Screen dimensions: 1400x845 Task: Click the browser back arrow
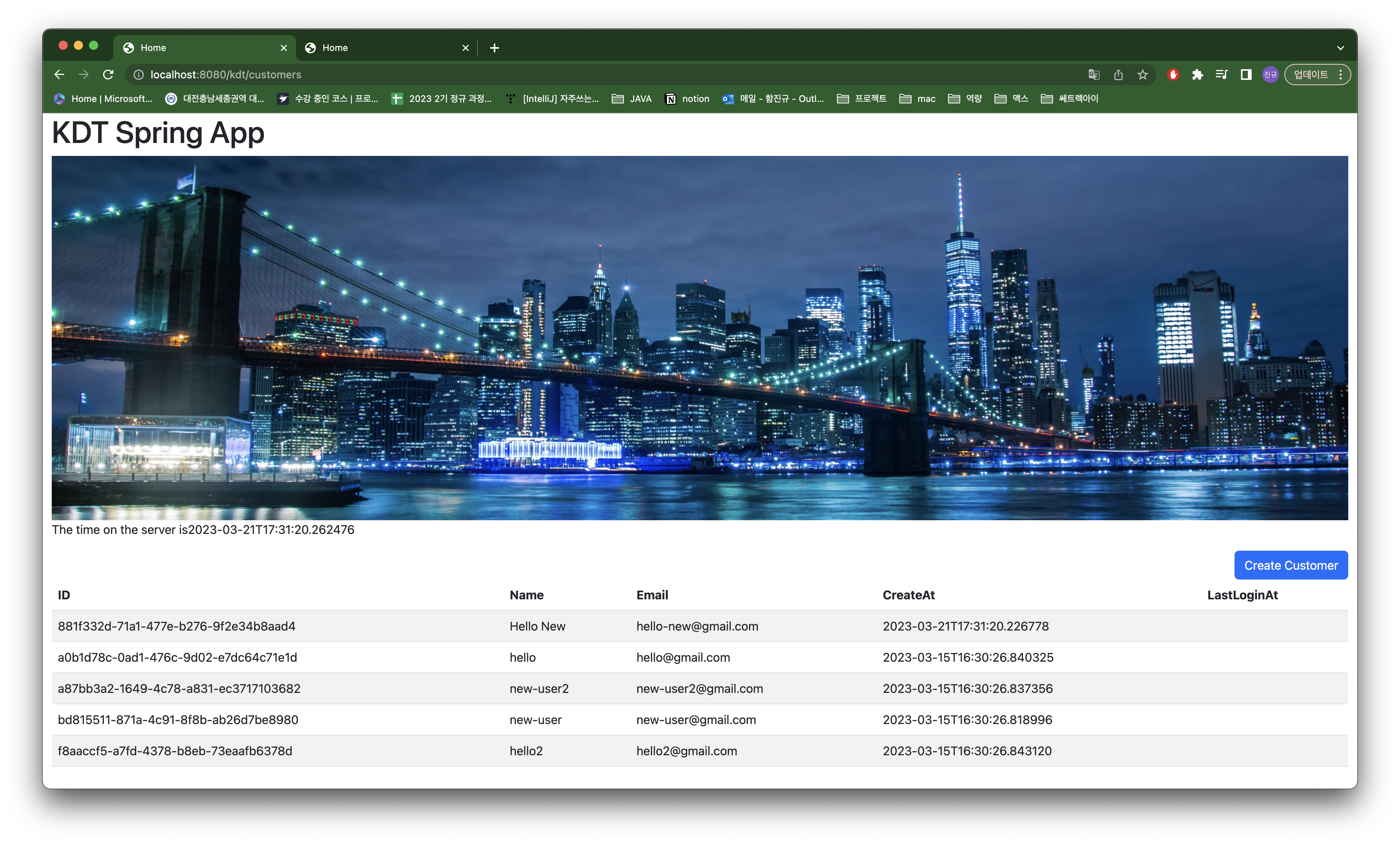(59, 75)
